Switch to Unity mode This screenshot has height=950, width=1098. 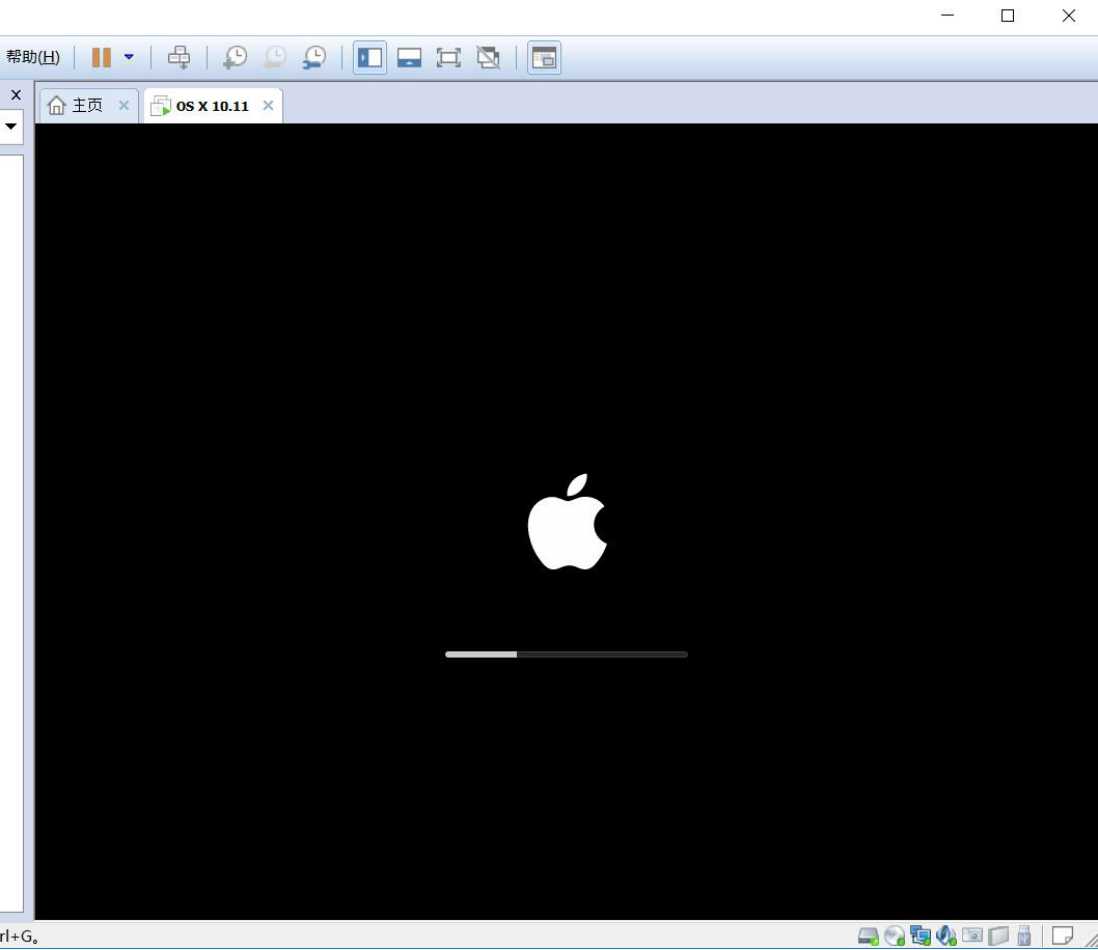pyautogui.click(x=488, y=57)
